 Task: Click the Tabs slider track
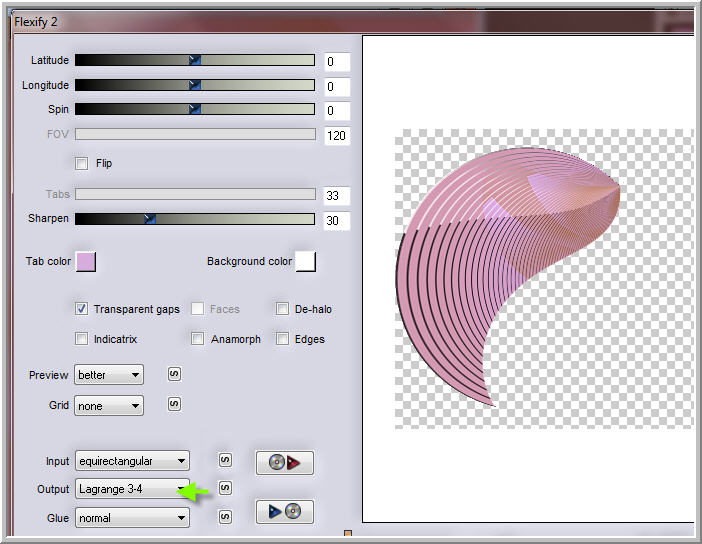tap(195, 194)
